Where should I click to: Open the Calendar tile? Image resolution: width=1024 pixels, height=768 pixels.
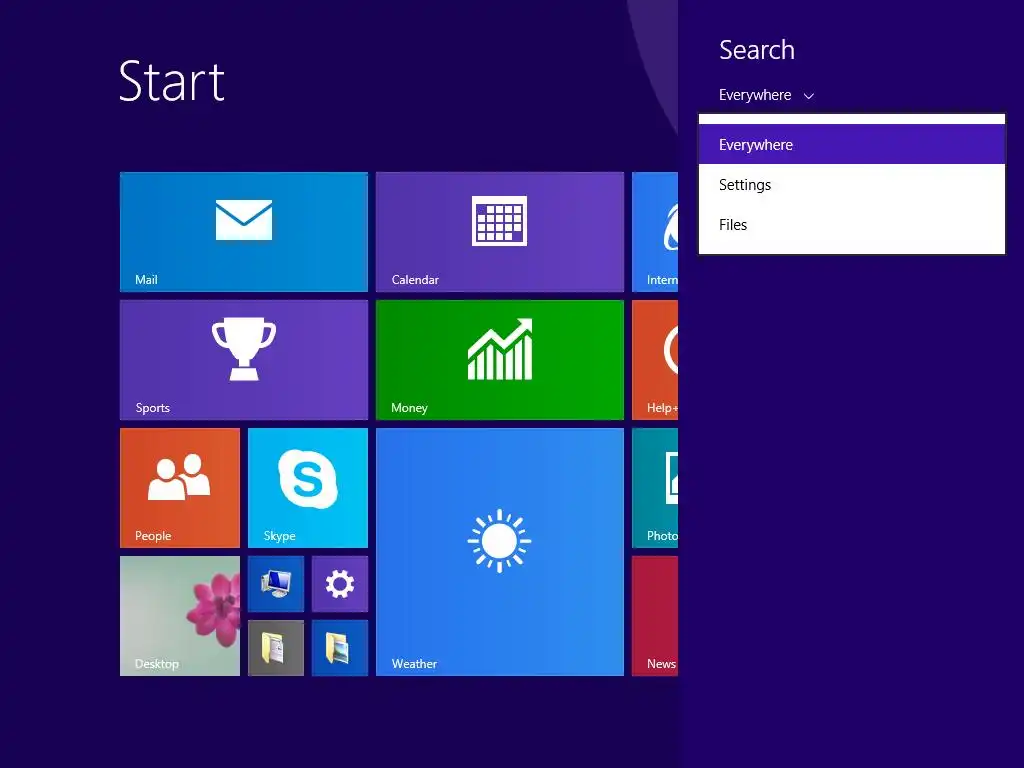(500, 232)
